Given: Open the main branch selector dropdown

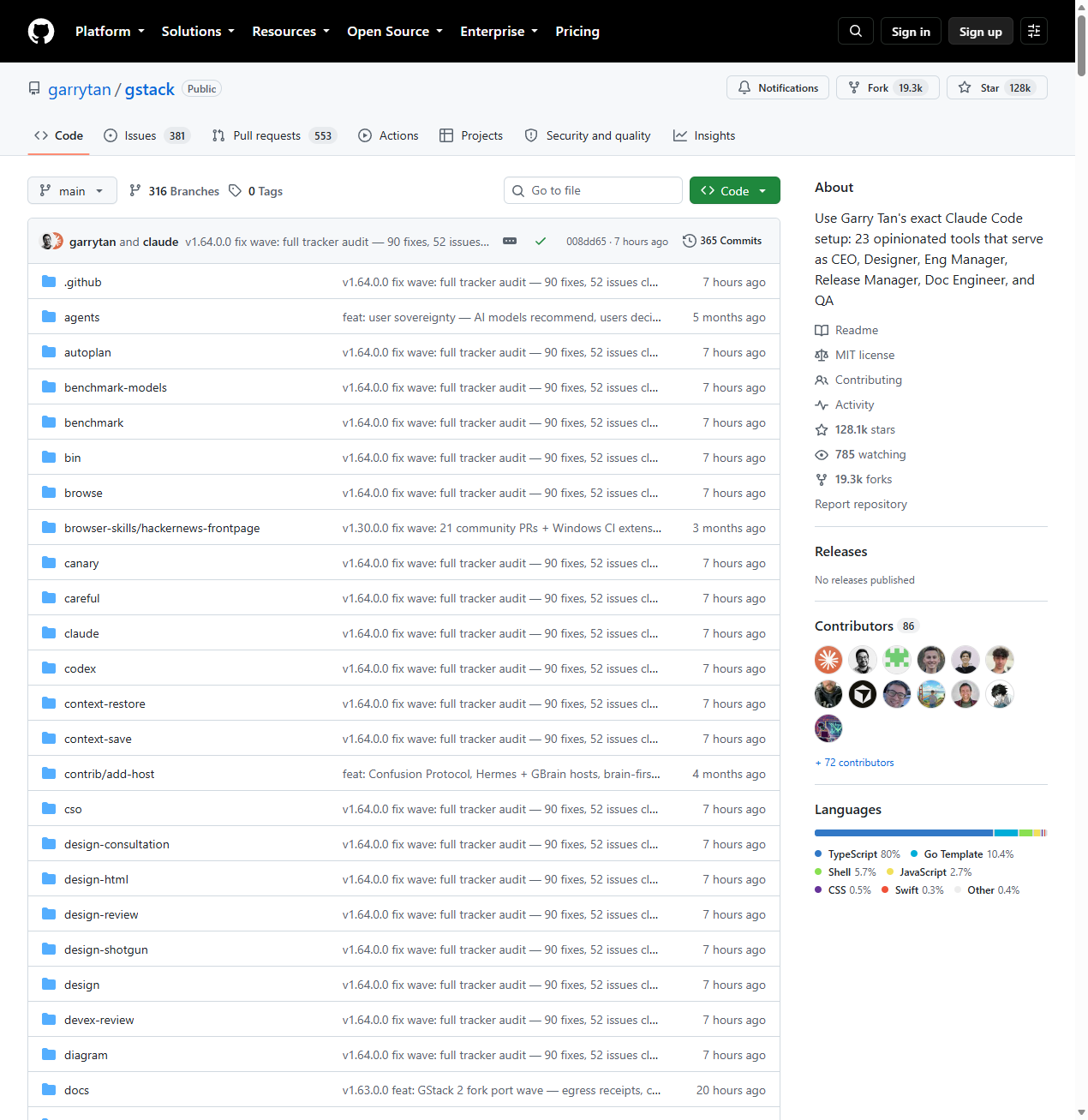Looking at the screenshot, I should click(x=72, y=190).
